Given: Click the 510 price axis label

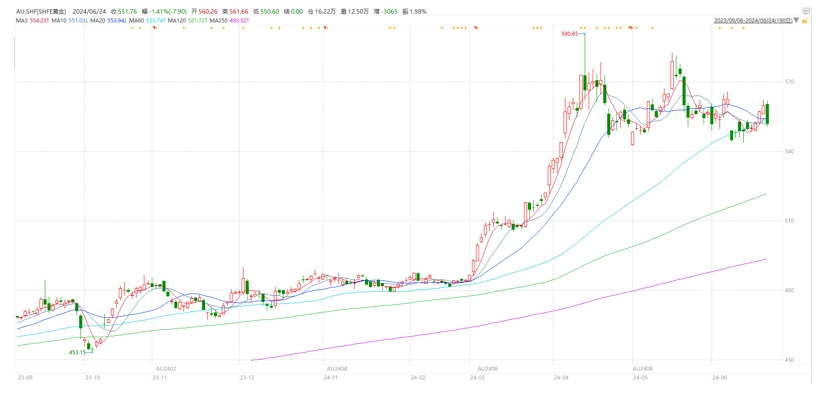Looking at the screenshot, I should 789,220.
